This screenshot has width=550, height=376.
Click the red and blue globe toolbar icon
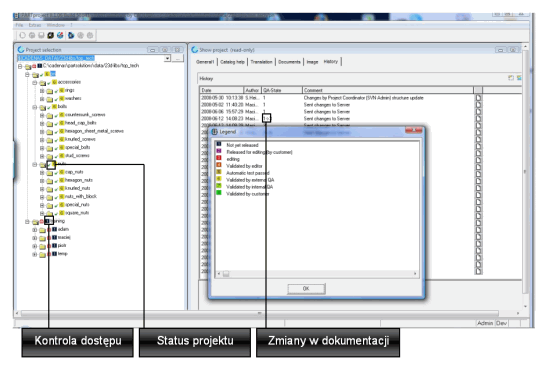pyautogui.click(x=60, y=35)
